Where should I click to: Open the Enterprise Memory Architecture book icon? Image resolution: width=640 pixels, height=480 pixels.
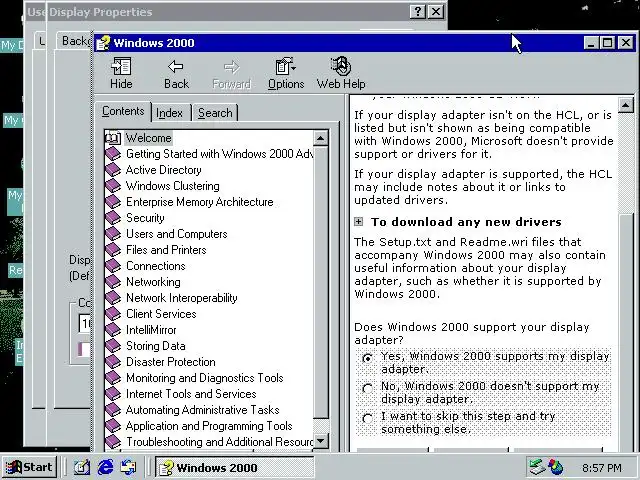113,202
